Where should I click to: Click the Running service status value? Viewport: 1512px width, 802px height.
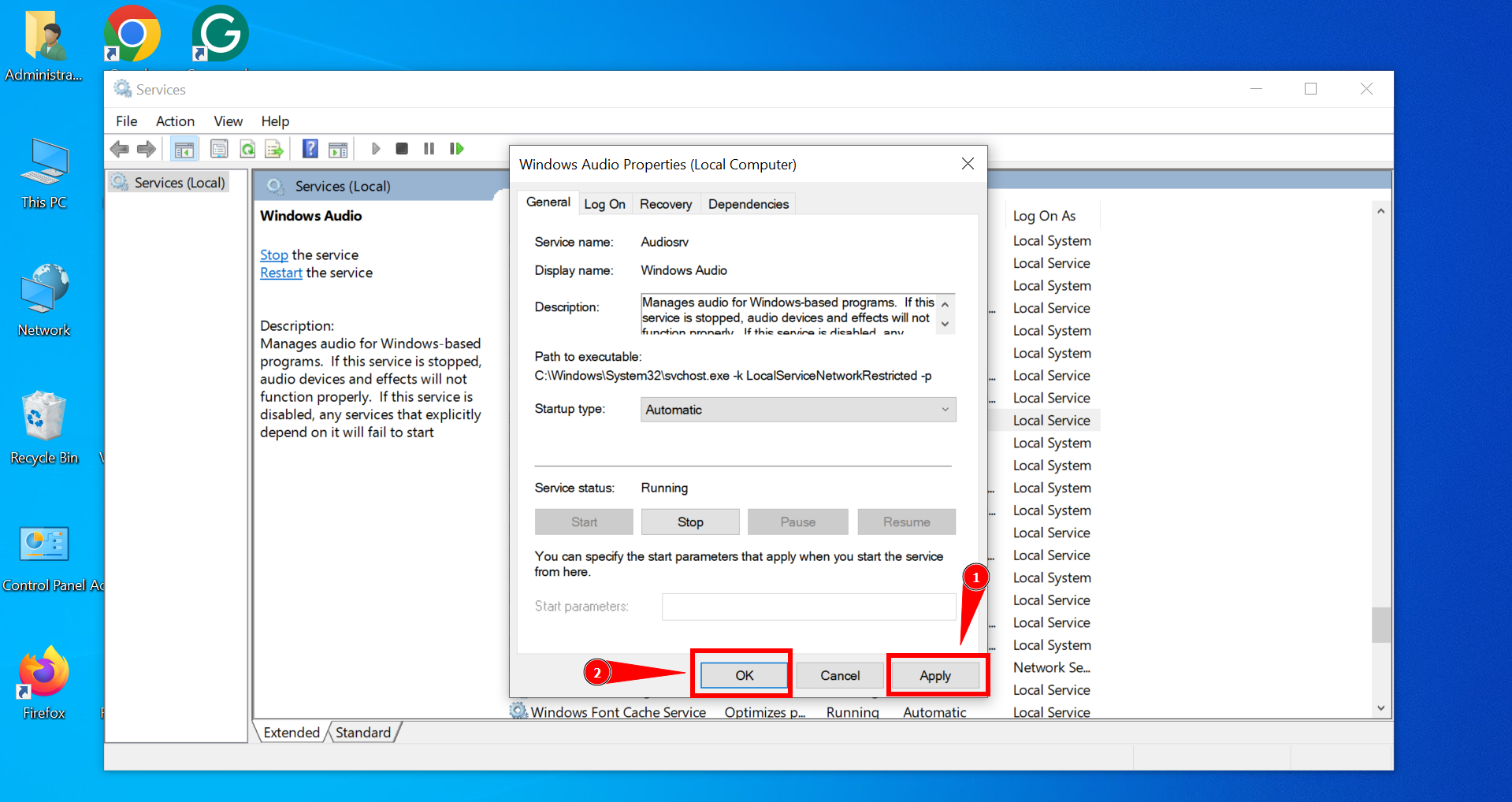pyautogui.click(x=664, y=488)
